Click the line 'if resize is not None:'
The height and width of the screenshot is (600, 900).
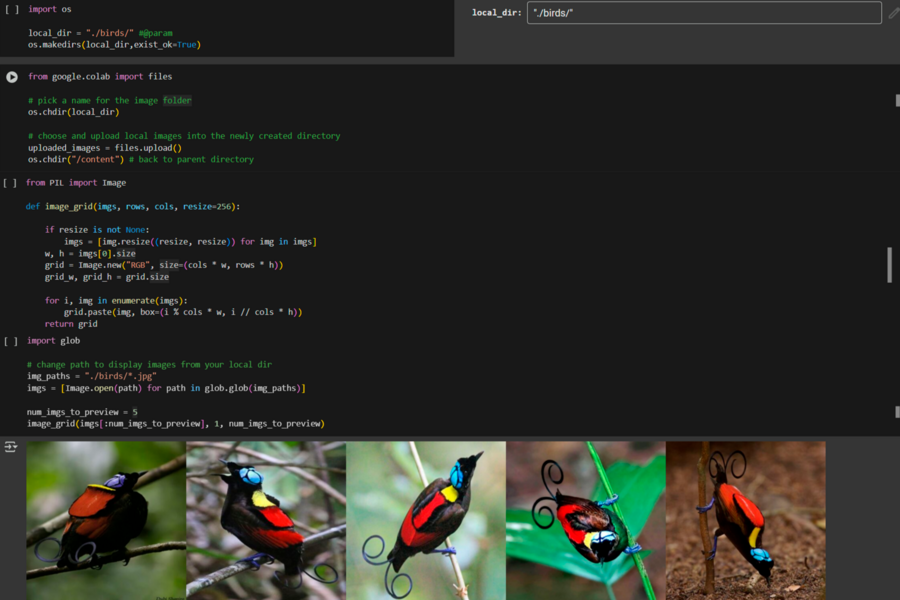tap(97, 230)
